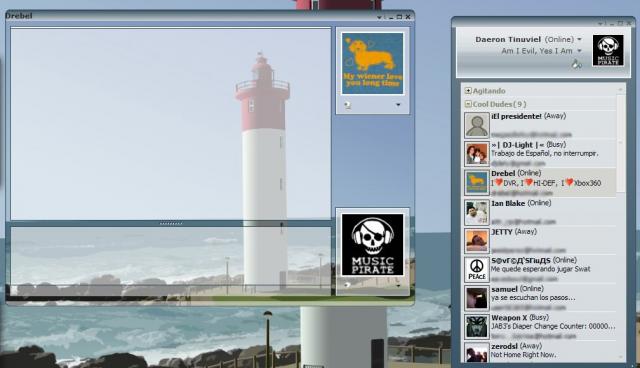
Task: Click the PEACE sign contact avatar
Action: (477, 270)
